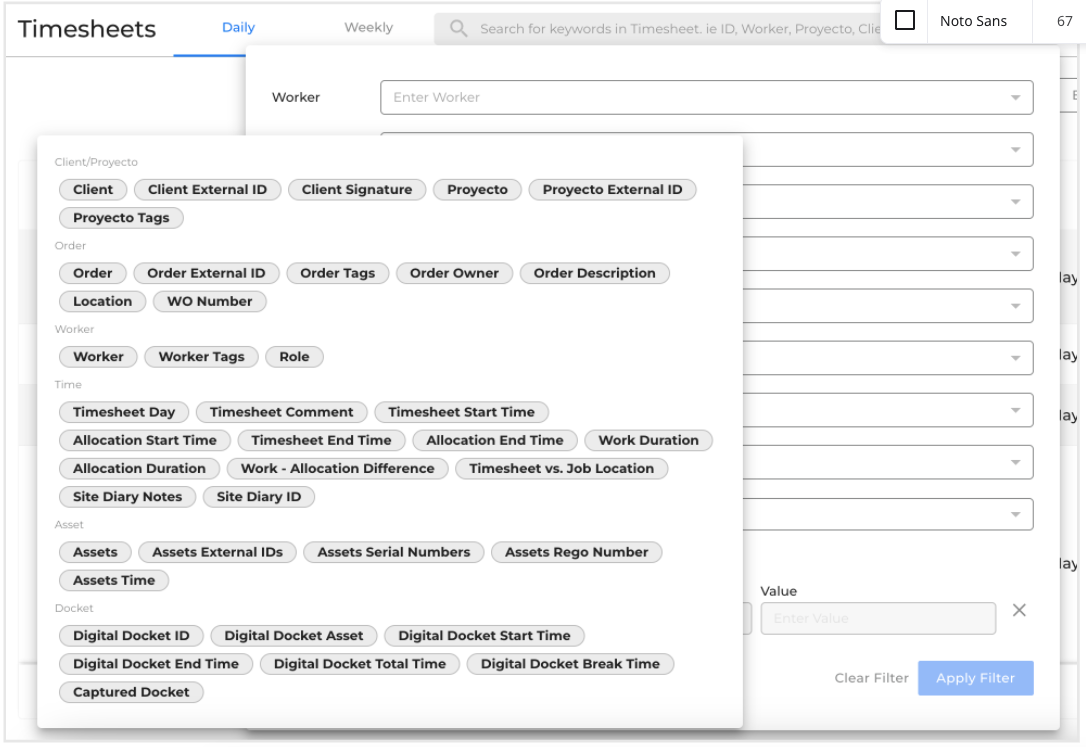Select Proyecto External ID chip
The width and height of the screenshot is (1086, 747).
coord(612,190)
